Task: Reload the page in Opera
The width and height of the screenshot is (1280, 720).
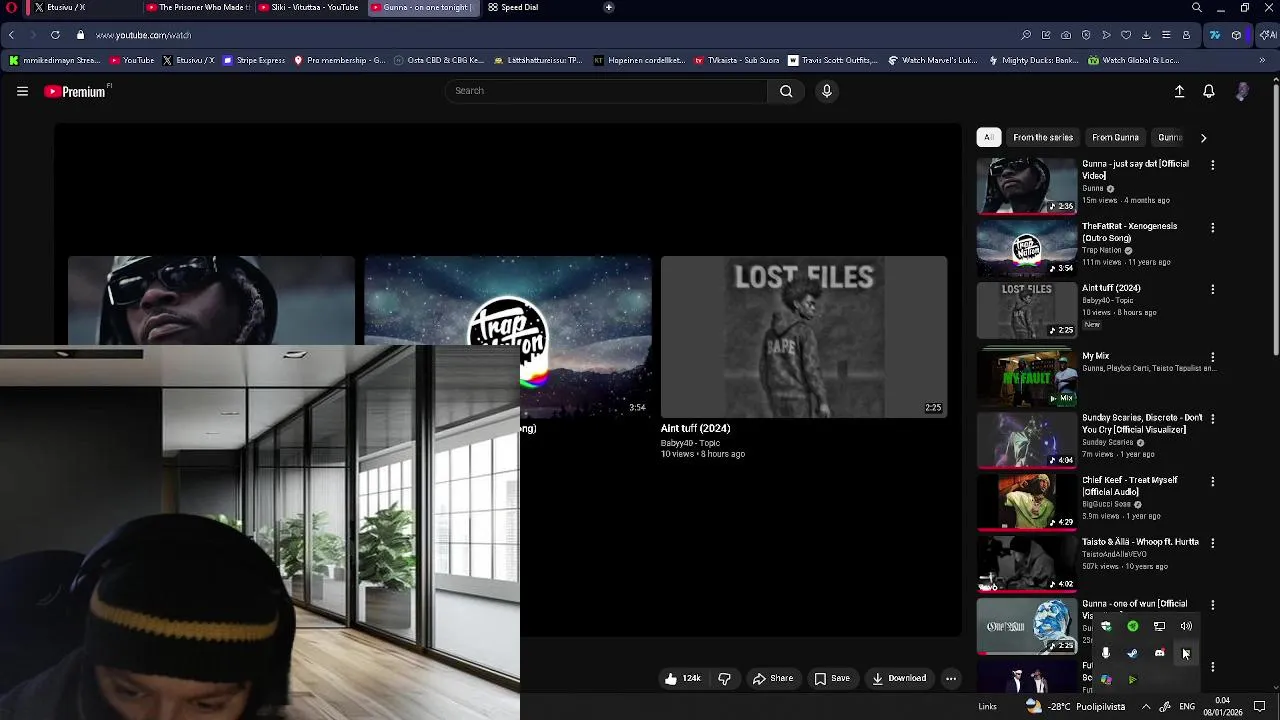Action: pyautogui.click(x=55, y=35)
